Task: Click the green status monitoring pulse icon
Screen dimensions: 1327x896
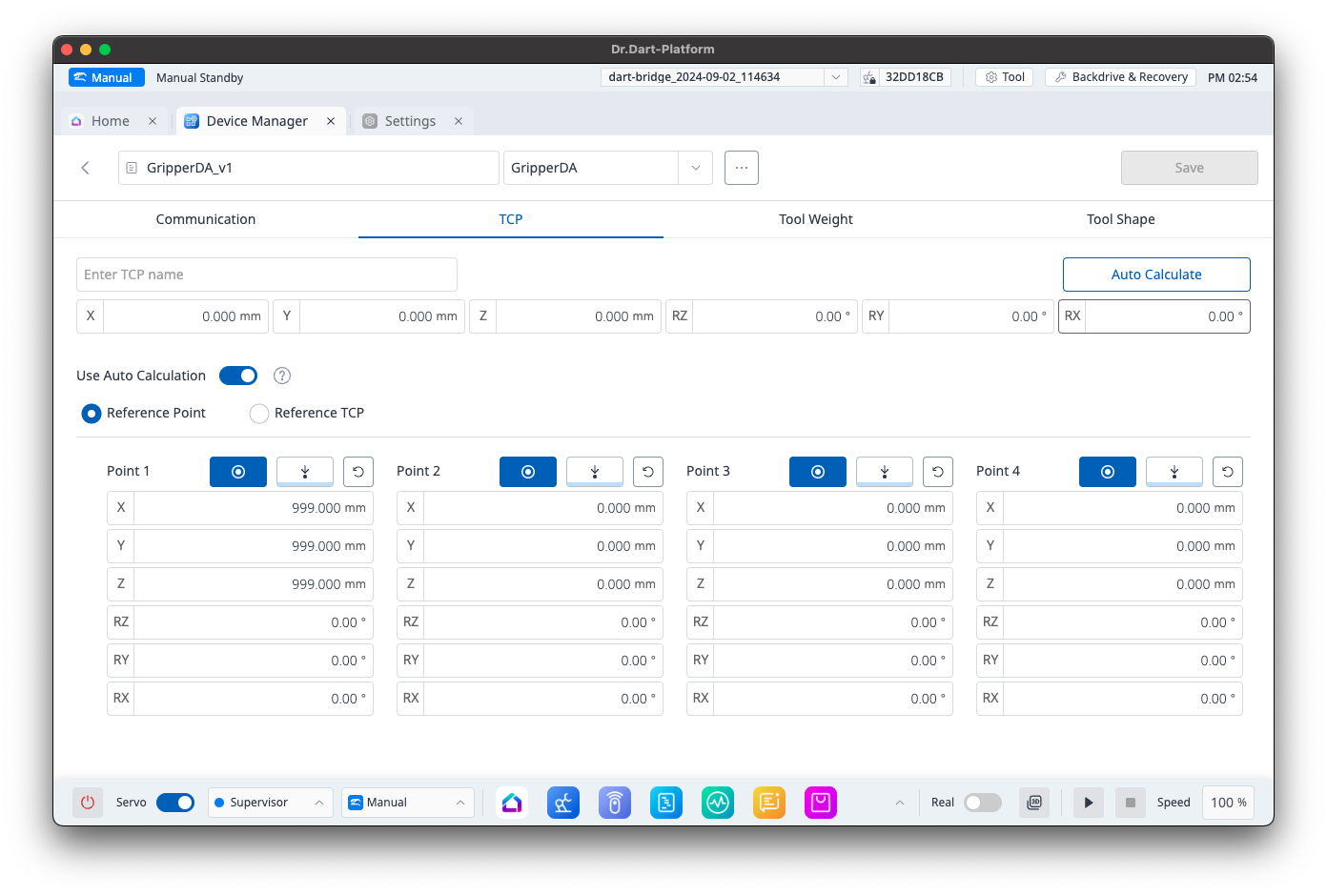Action: pos(718,803)
